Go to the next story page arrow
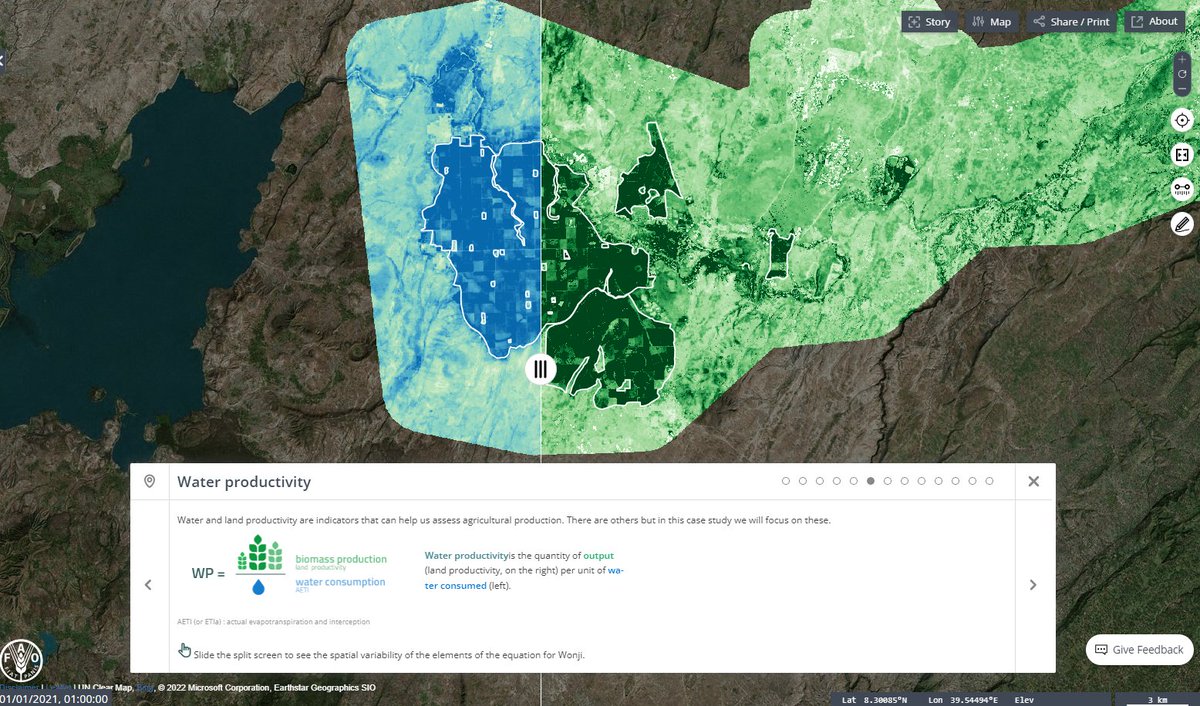 pyautogui.click(x=1033, y=585)
